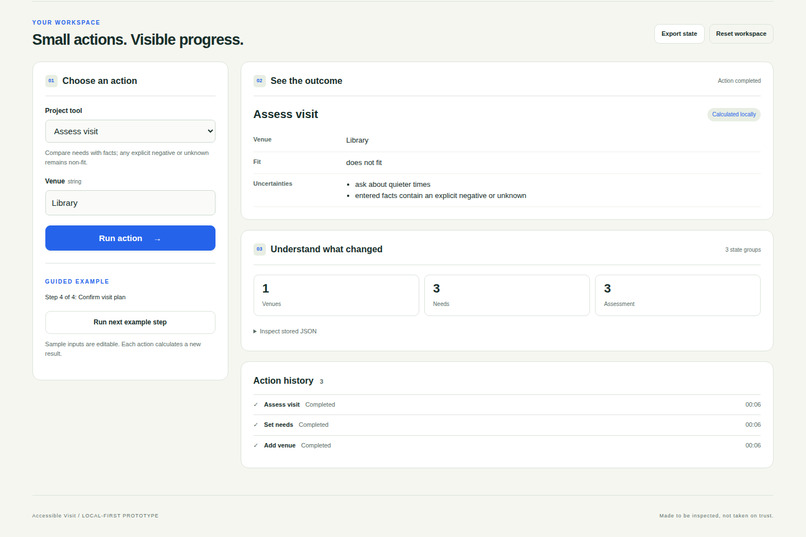The height and width of the screenshot is (537, 806).
Task: Click the Assess visit outcome heading
Action: [286, 114]
